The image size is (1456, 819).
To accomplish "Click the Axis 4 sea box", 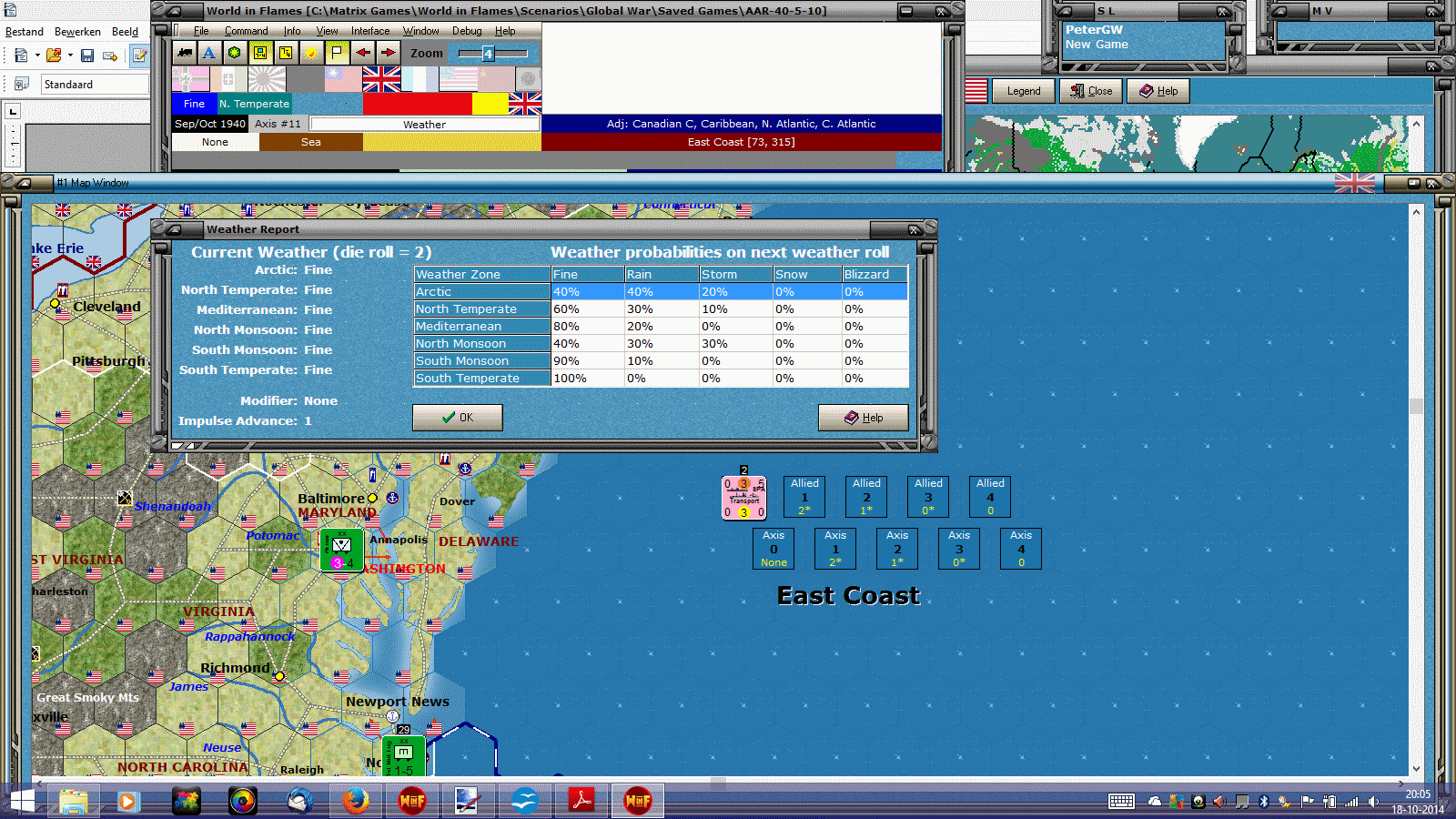I will [x=1021, y=549].
